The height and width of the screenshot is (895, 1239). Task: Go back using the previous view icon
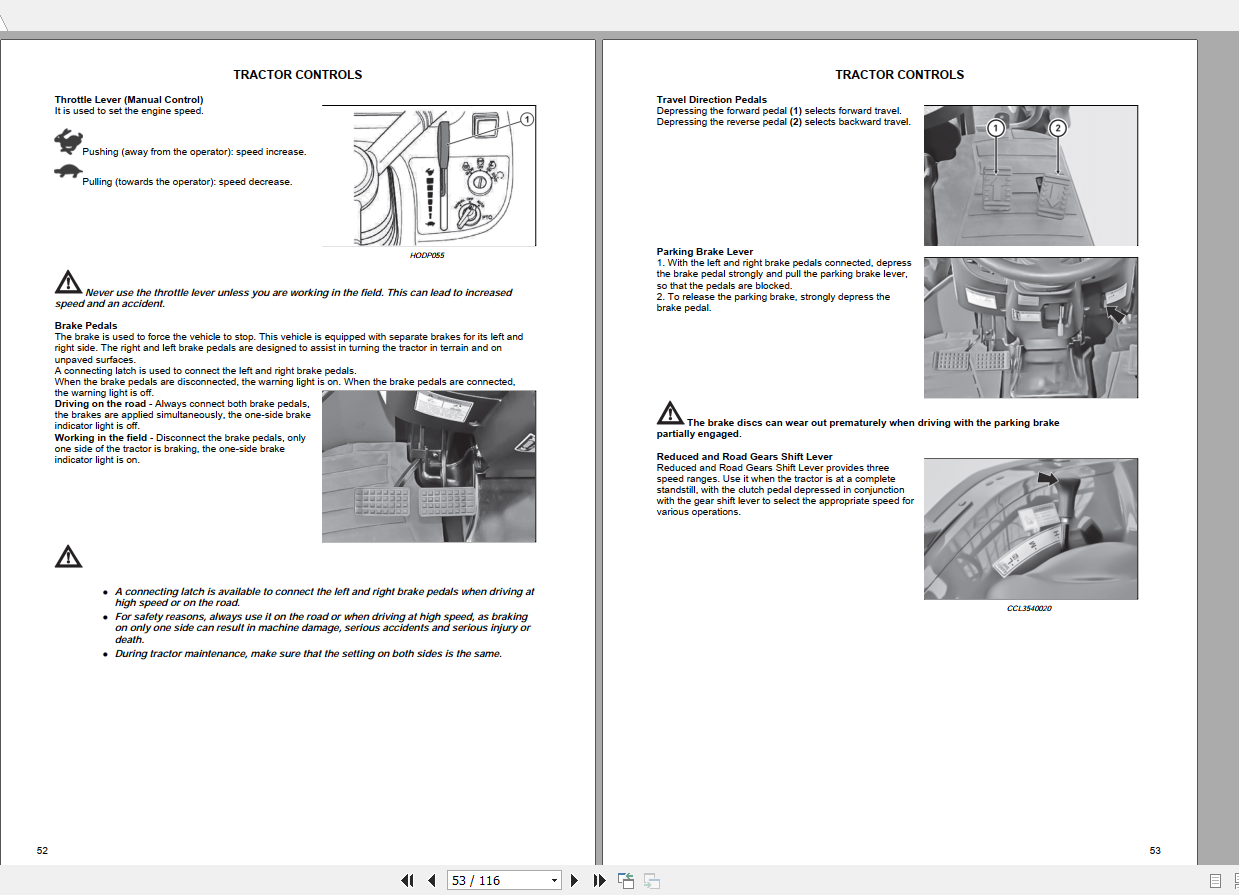(x=625, y=880)
